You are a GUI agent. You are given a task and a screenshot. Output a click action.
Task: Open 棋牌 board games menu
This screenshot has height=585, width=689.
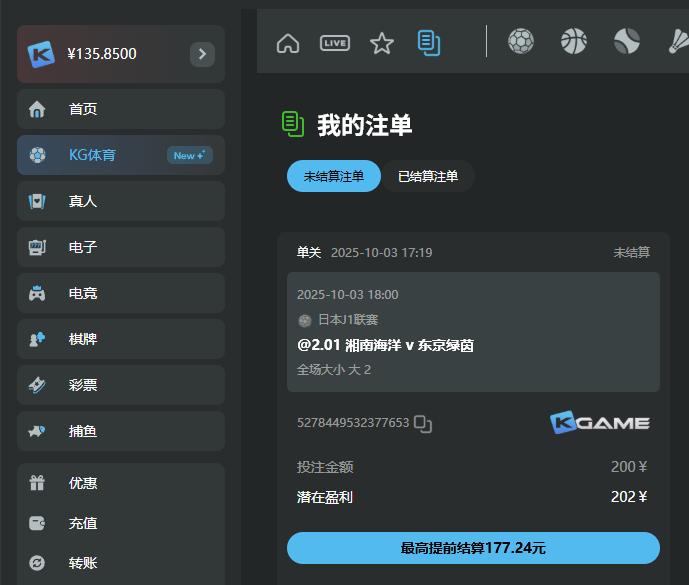tap(121, 339)
